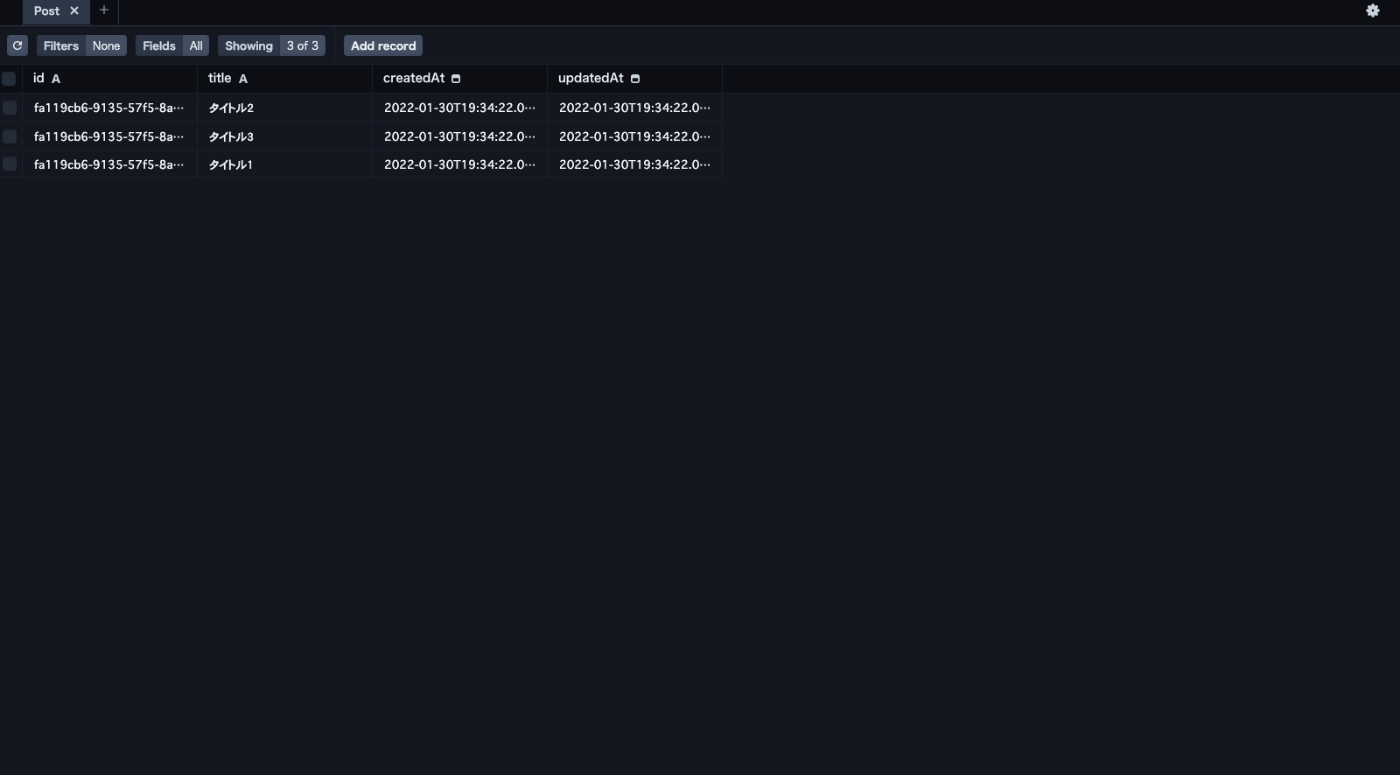The height and width of the screenshot is (775, 1400).
Task: Close the Post tab
Action: pos(74,11)
